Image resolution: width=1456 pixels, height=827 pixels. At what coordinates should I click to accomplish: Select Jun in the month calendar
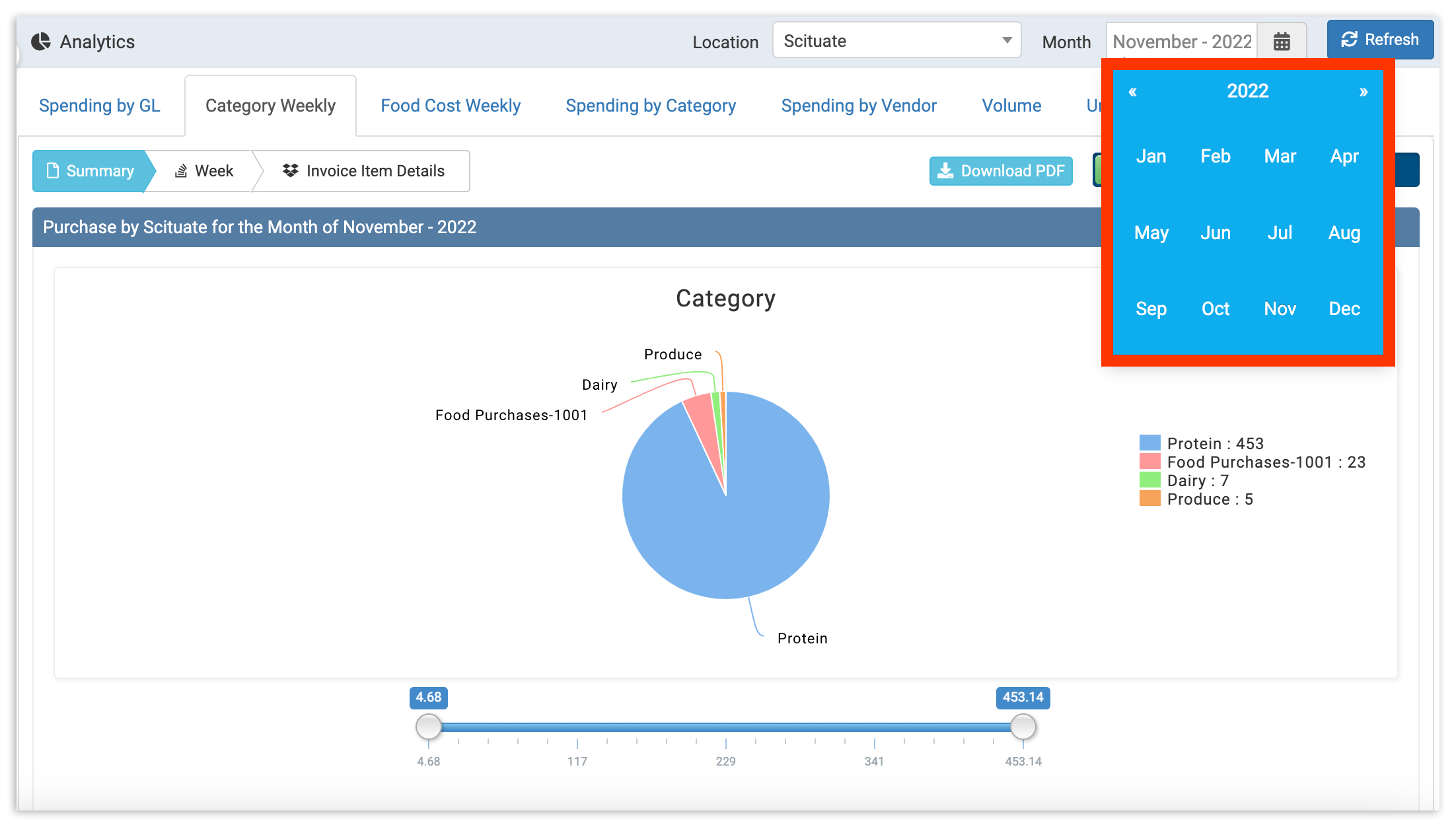coord(1216,233)
